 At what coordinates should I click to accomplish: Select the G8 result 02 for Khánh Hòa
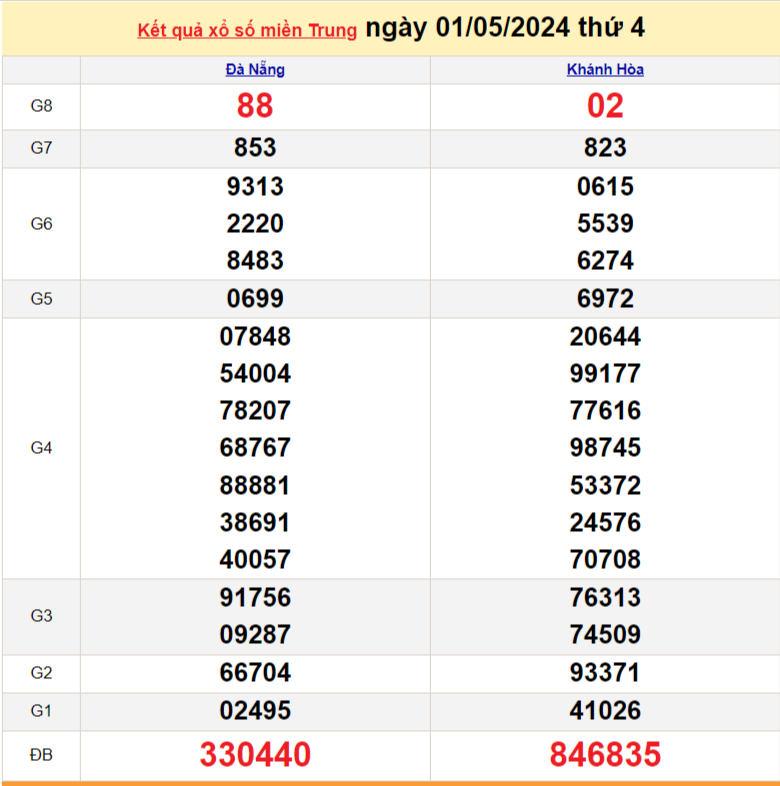click(605, 106)
